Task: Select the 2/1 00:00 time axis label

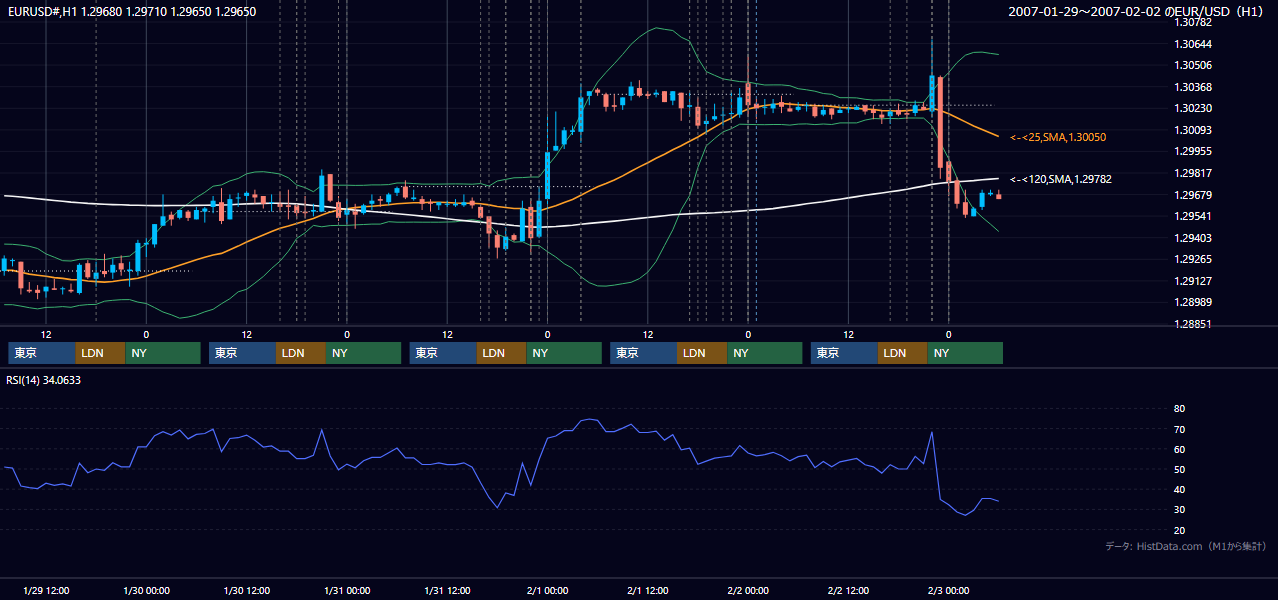Action: 547,591
